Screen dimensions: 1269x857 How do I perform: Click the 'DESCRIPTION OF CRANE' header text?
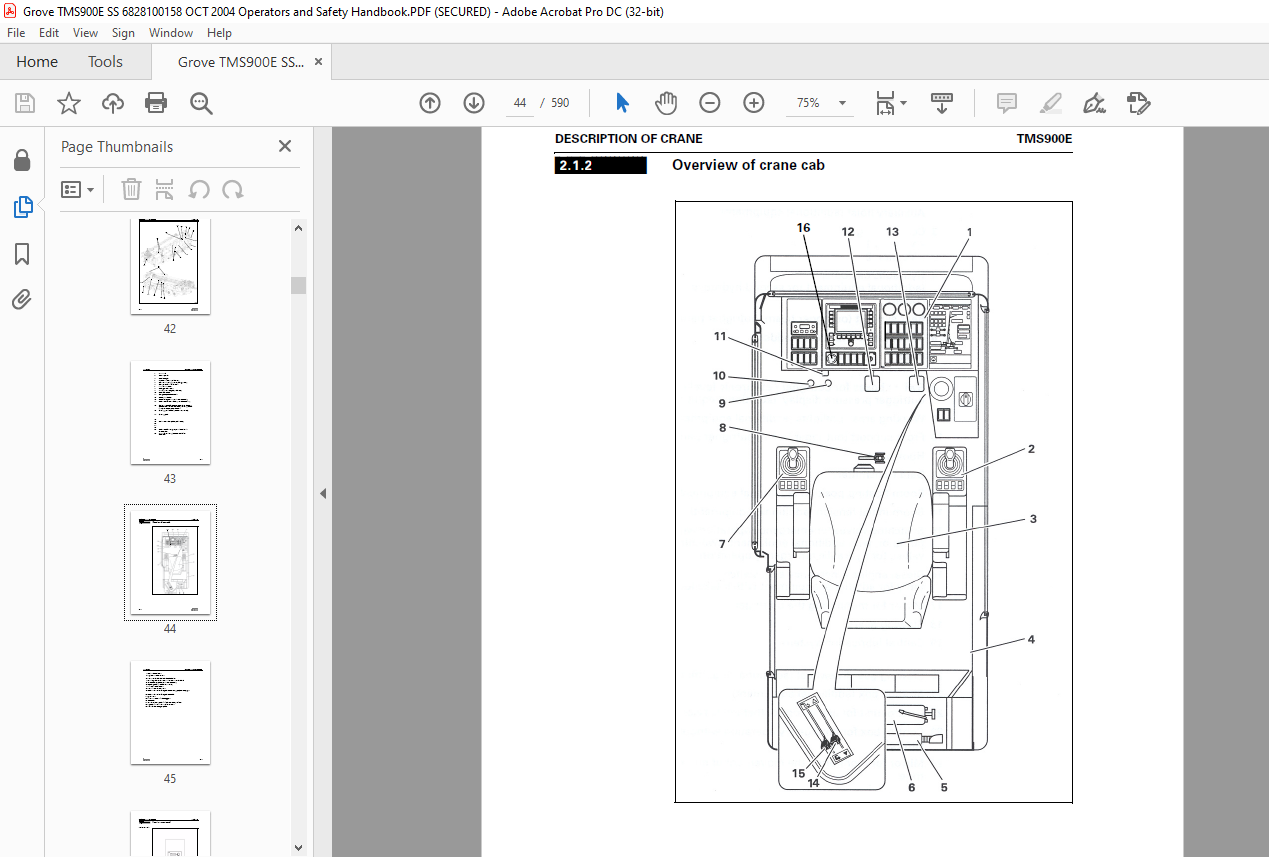pos(628,139)
